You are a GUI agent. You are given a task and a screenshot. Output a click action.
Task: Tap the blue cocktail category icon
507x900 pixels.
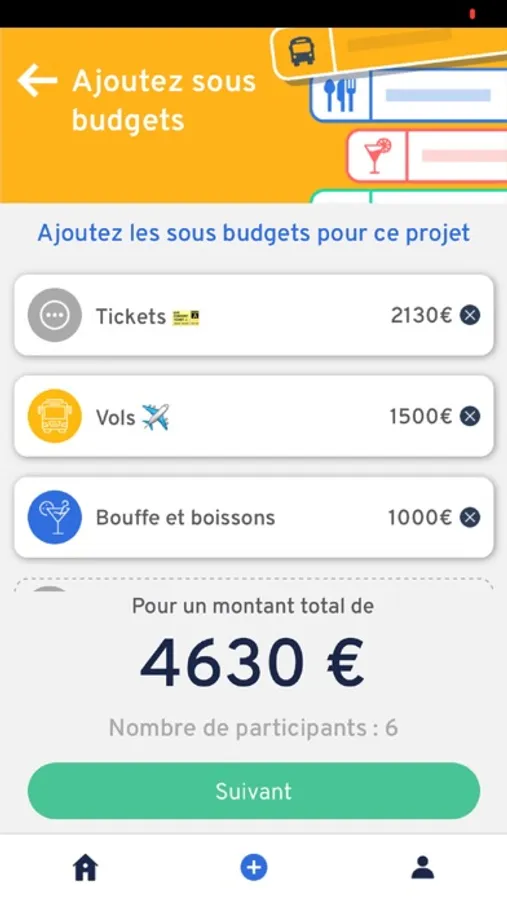(x=55, y=517)
